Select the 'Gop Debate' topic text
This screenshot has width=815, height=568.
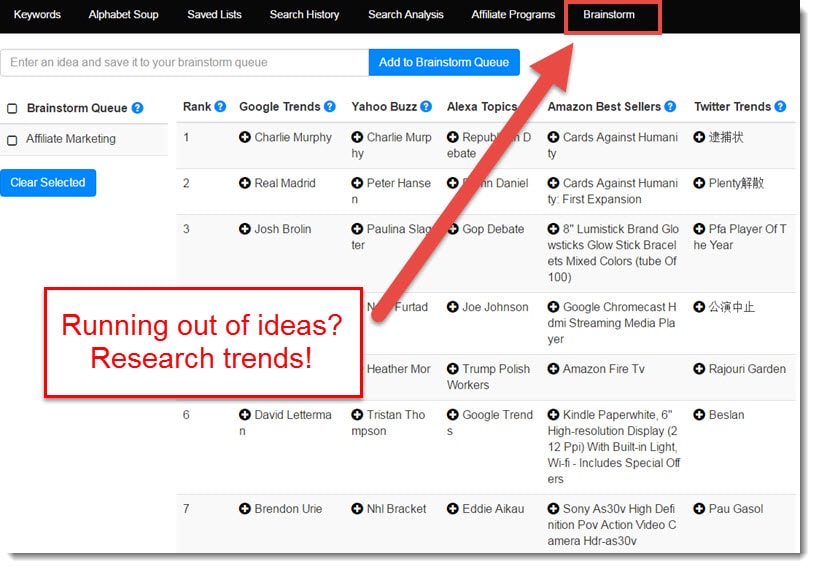pyautogui.click(x=493, y=229)
